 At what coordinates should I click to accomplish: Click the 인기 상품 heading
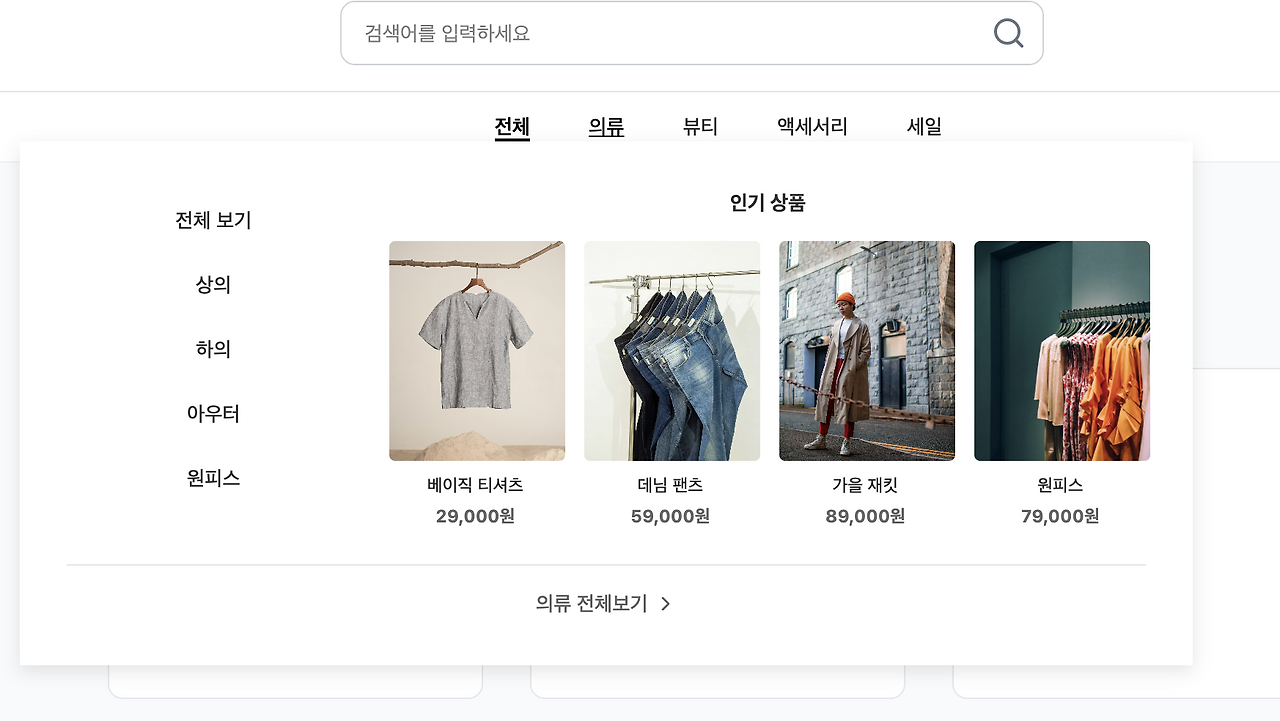point(767,203)
